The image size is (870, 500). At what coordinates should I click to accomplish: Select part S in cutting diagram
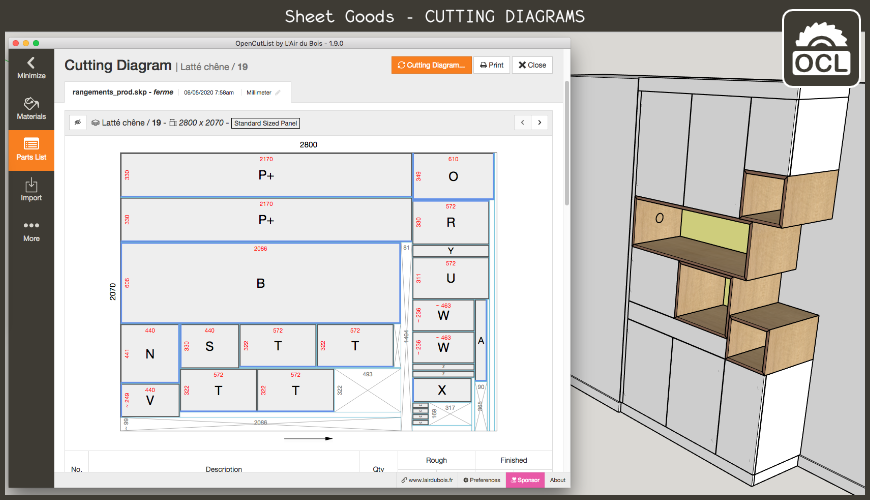[x=209, y=346]
